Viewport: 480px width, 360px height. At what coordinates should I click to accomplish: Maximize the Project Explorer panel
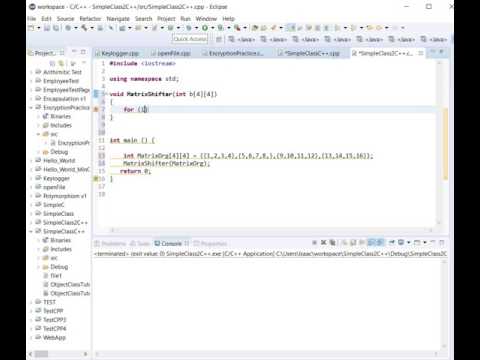point(83,52)
